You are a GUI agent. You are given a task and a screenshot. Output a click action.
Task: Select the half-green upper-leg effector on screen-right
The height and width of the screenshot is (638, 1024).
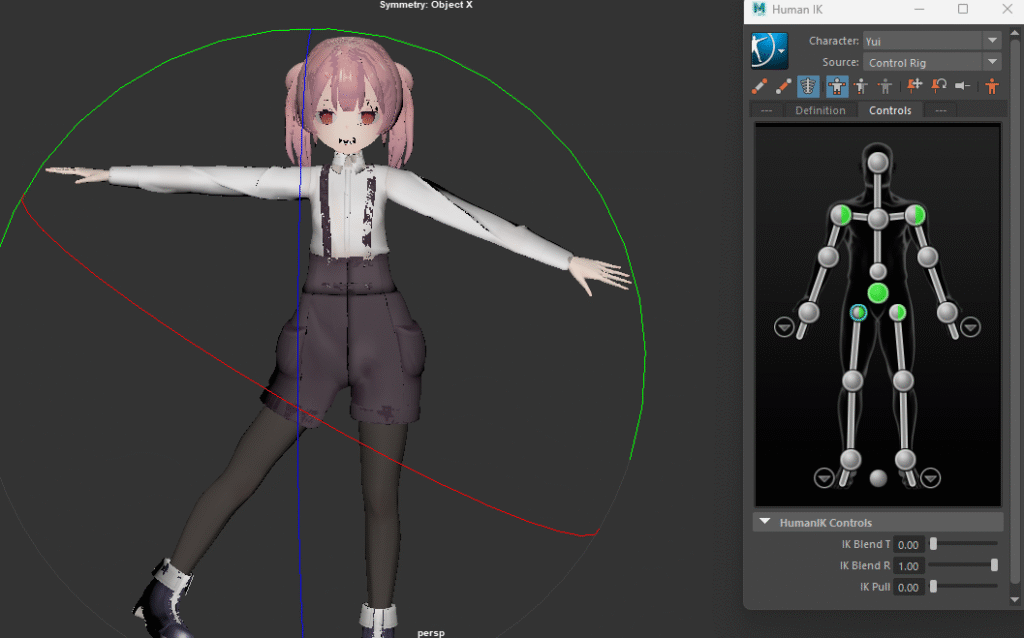pyautogui.click(x=898, y=313)
